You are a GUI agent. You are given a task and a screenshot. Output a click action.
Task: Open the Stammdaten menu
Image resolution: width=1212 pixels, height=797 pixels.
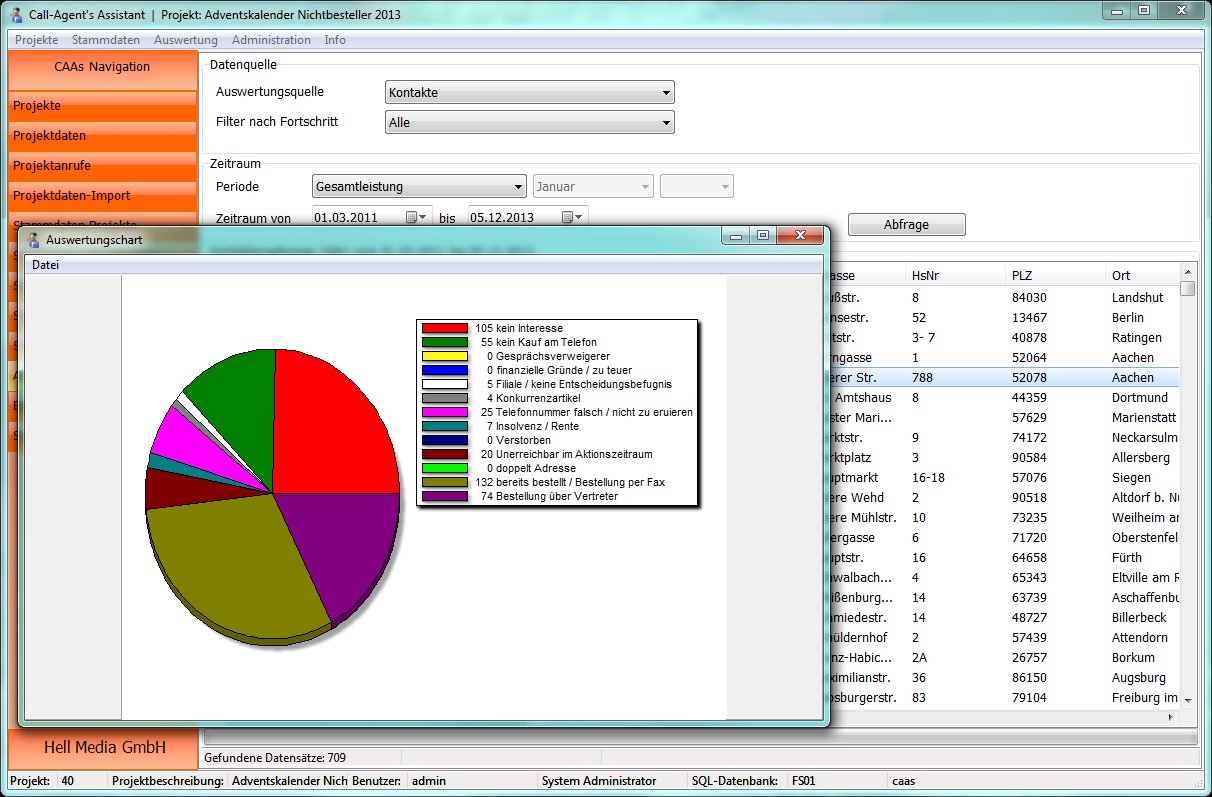click(106, 40)
